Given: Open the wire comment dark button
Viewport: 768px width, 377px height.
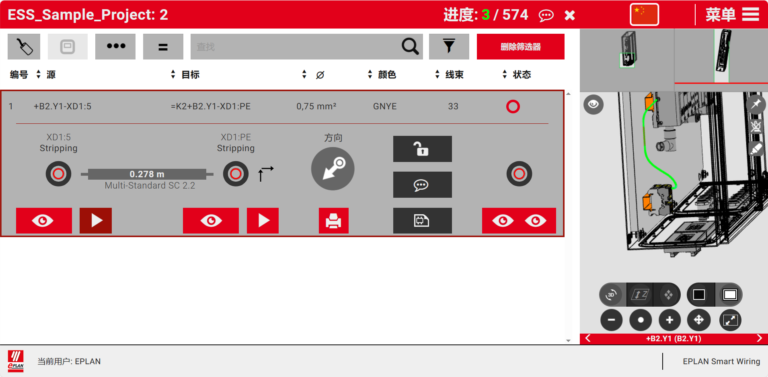Looking at the screenshot, I should (x=422, y=185).
